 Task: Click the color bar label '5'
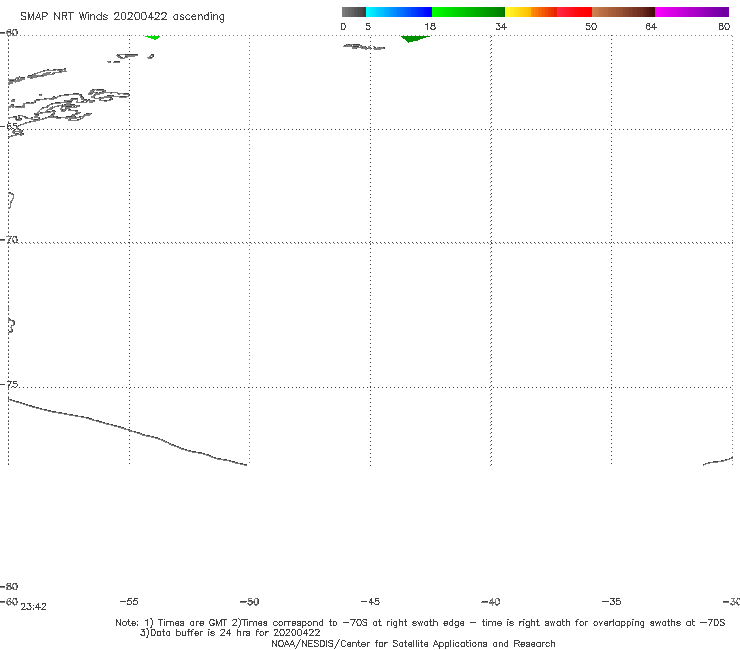[368, 26]
